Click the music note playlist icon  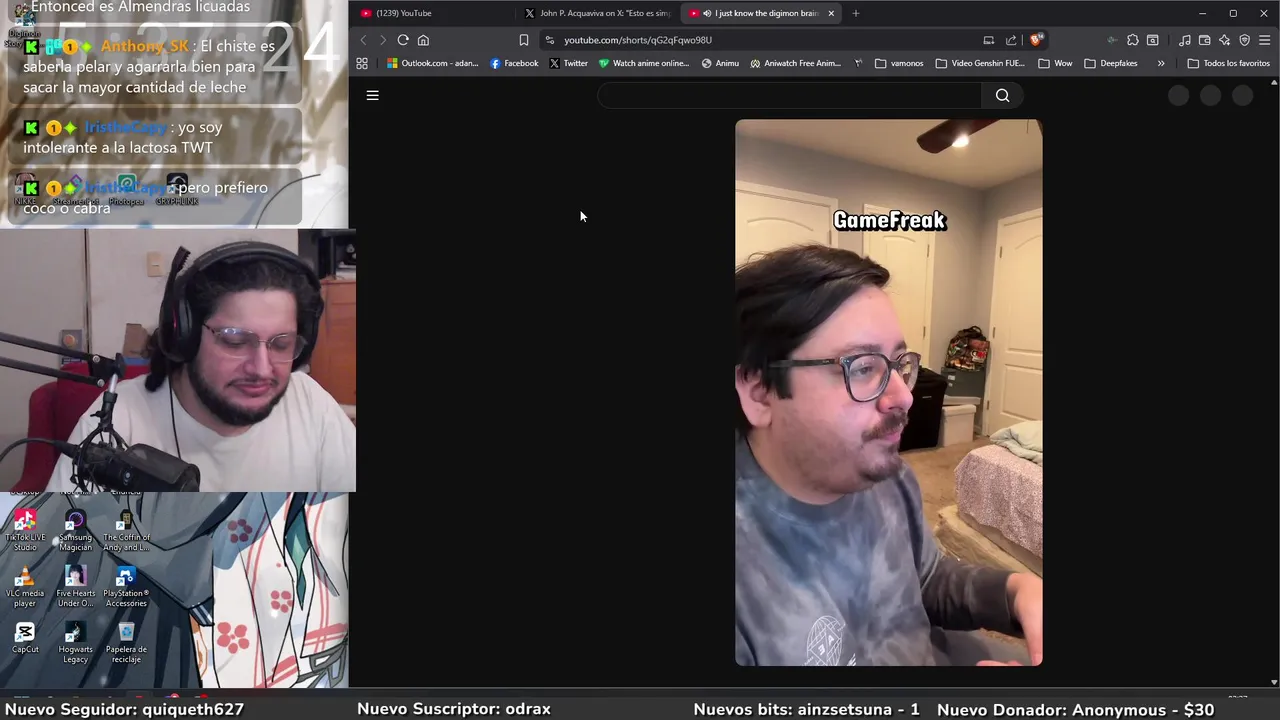(x=1185, y=40)
